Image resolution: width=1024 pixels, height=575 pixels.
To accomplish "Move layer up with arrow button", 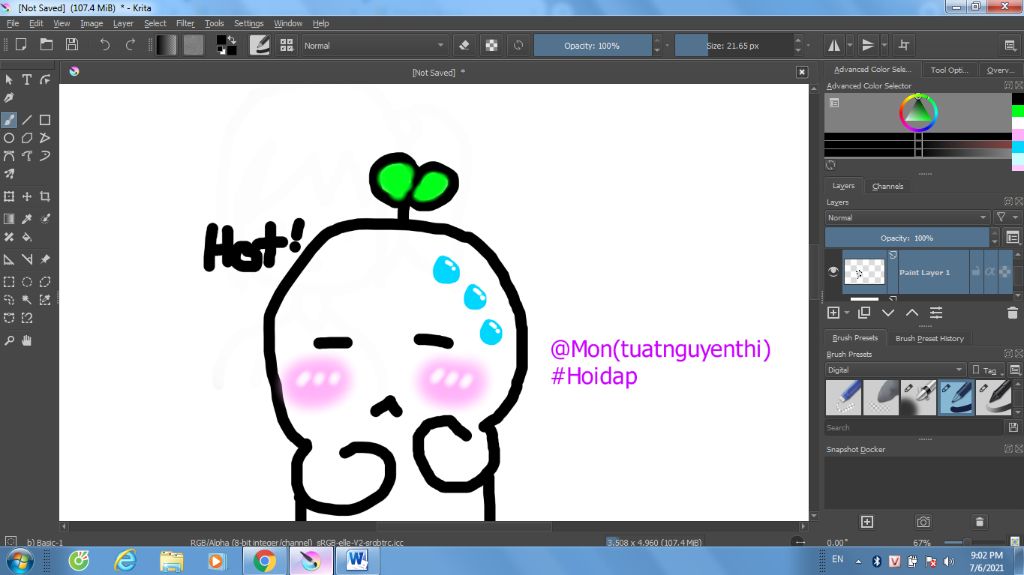I will (x=912, y=313).
